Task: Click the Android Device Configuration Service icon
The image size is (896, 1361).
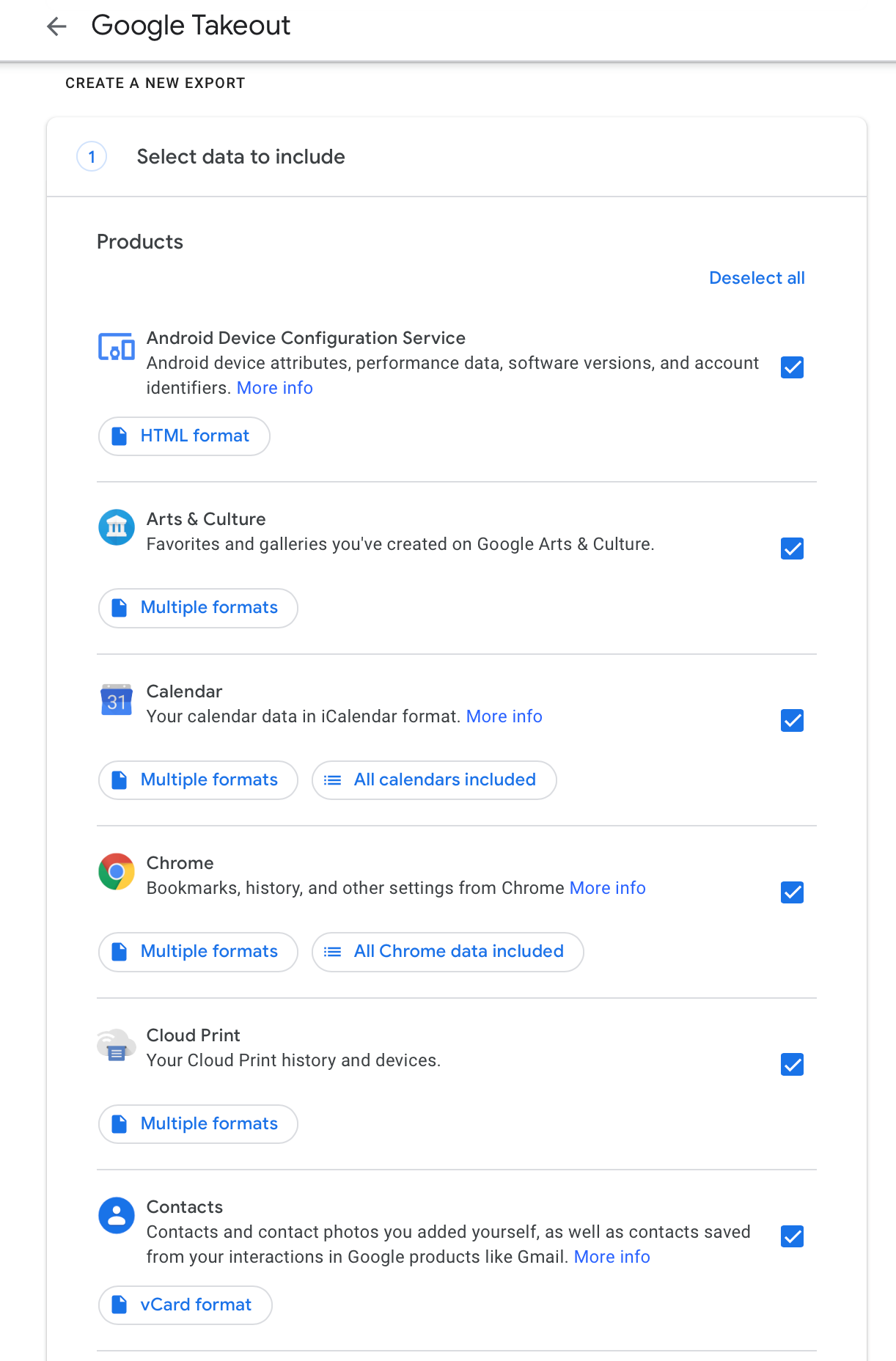Action: point(117,346)
